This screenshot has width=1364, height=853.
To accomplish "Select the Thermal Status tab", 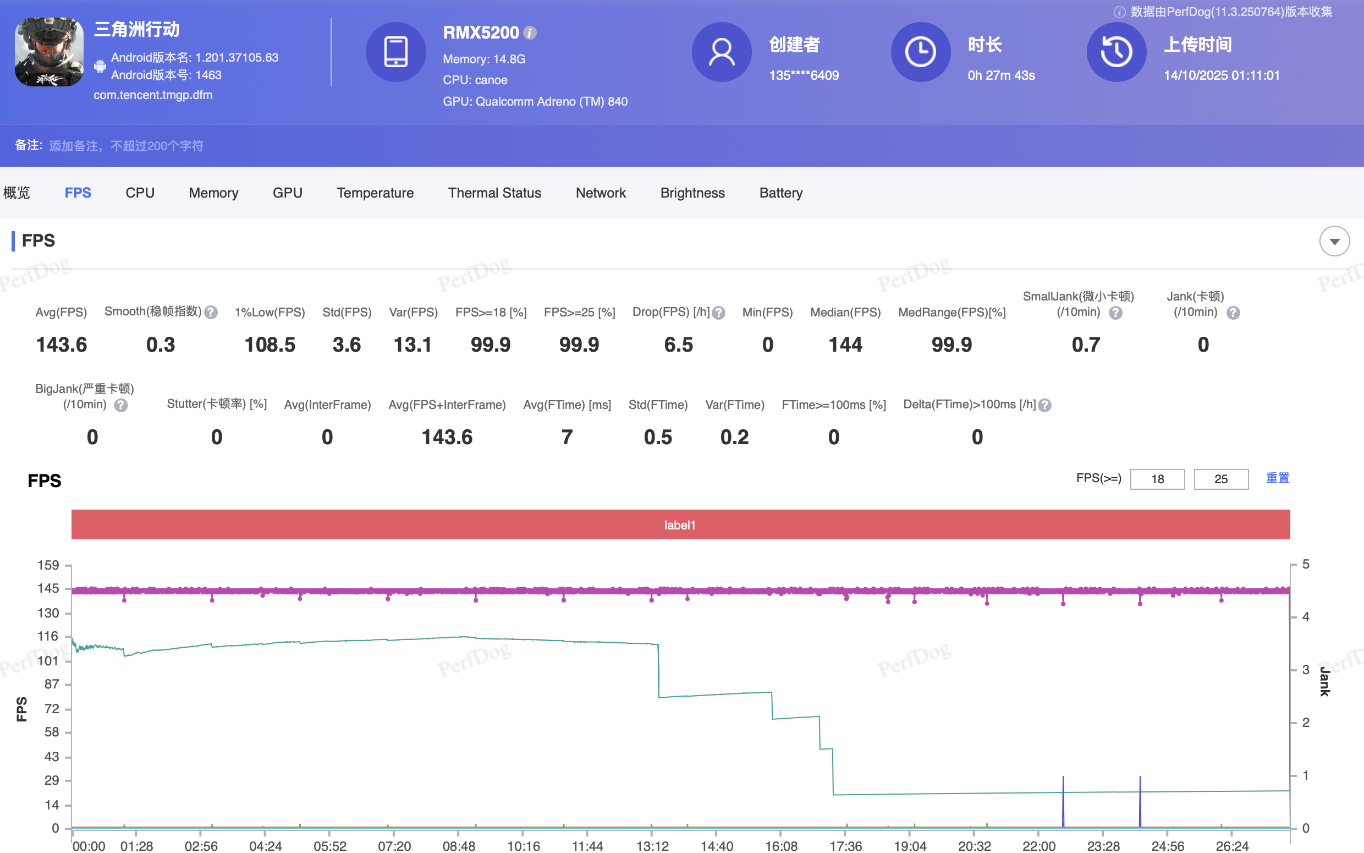I will 494,193.
